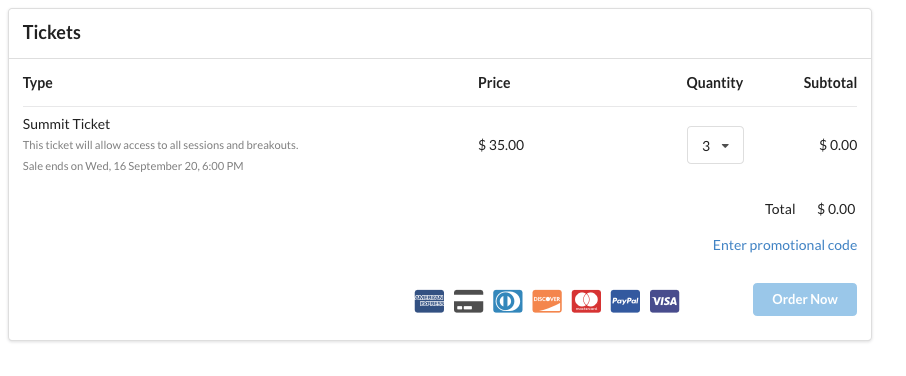This screenshot has height=376, width=906.
Task: Click the Subtotal column header
Action: [830, 83]
